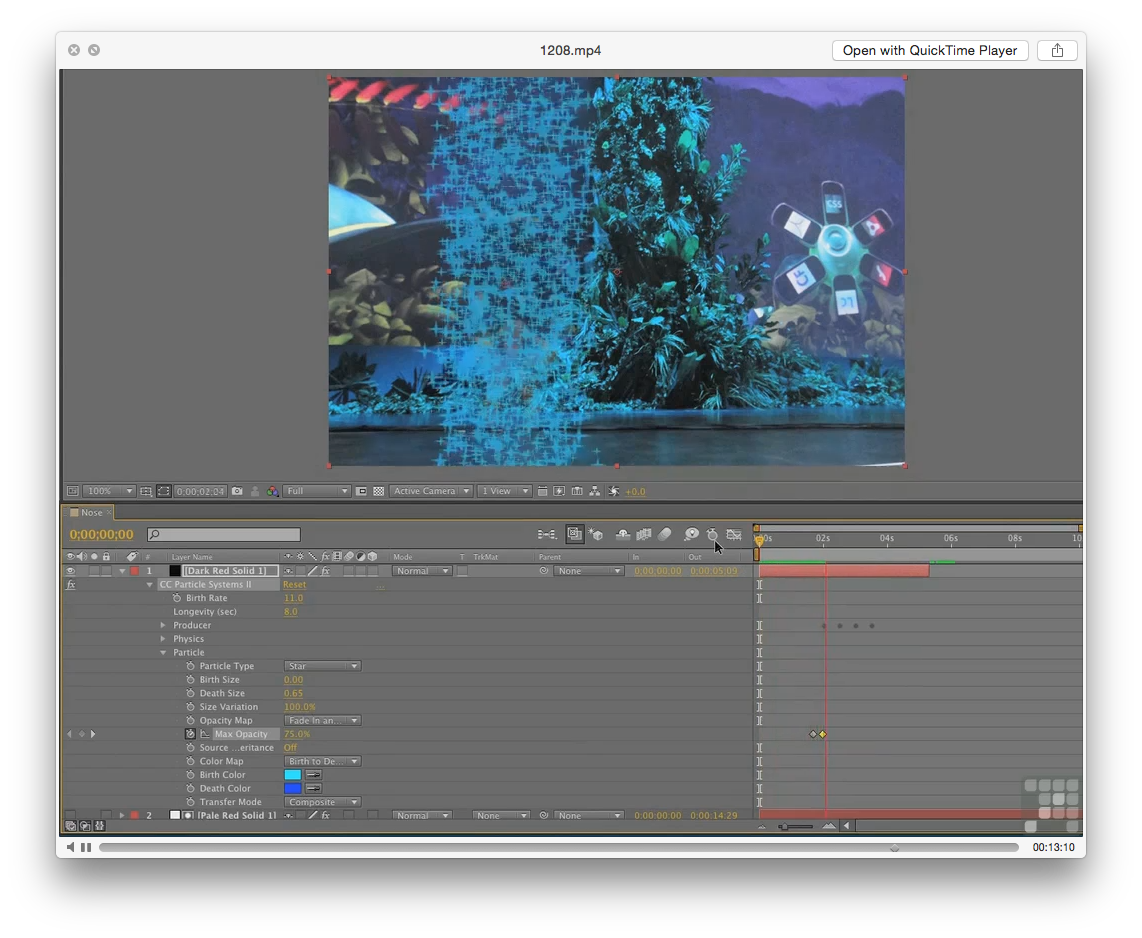The width and height of the screenshot is (1142, 938).
Task: Add or remove Max Opacity keyframe diamond
Action: click(x=82, y=734)
